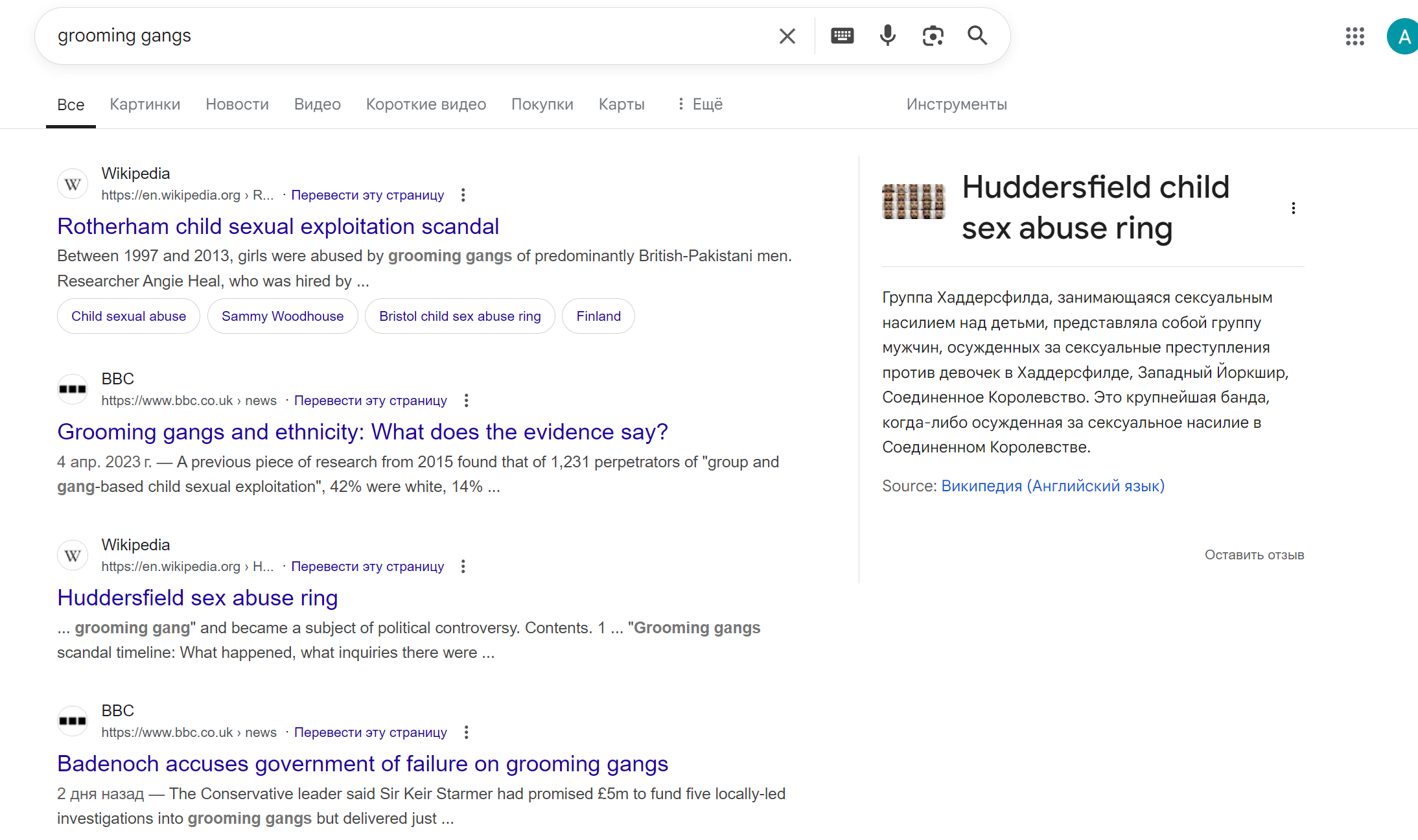Click the en.wikipedia.org URL of Rotherham result
The width and height of the screenshot is (1418, 840).
pyautogui.click(x=187, y=195)
